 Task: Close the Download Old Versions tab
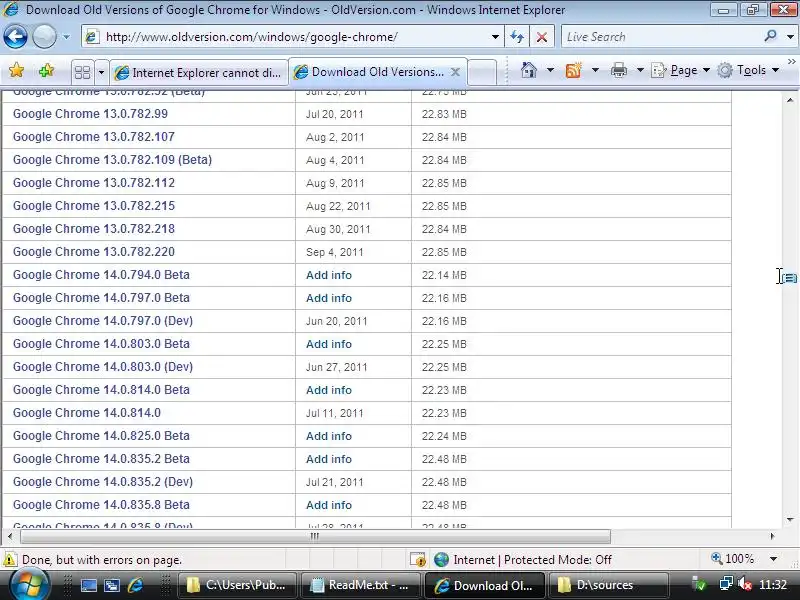455,72
